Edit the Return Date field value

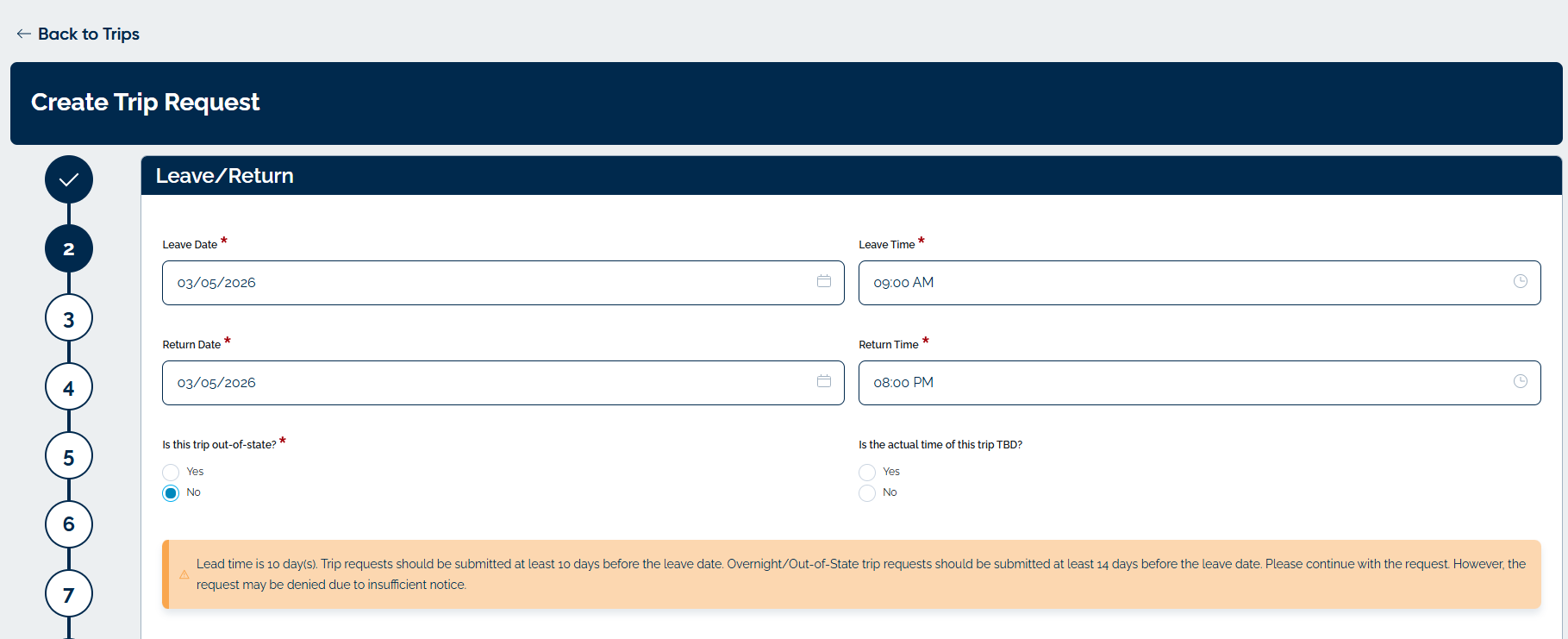click(x=503, y=383)
